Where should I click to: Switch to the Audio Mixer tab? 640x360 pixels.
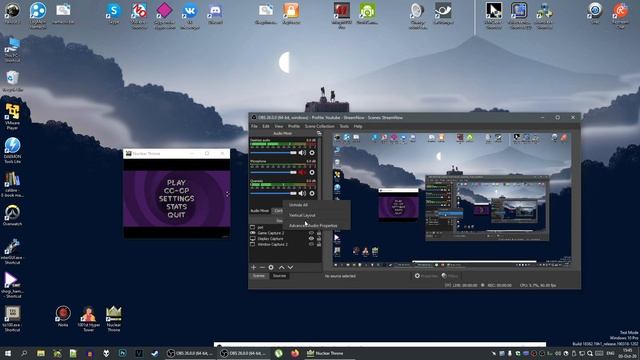(260, 211)
